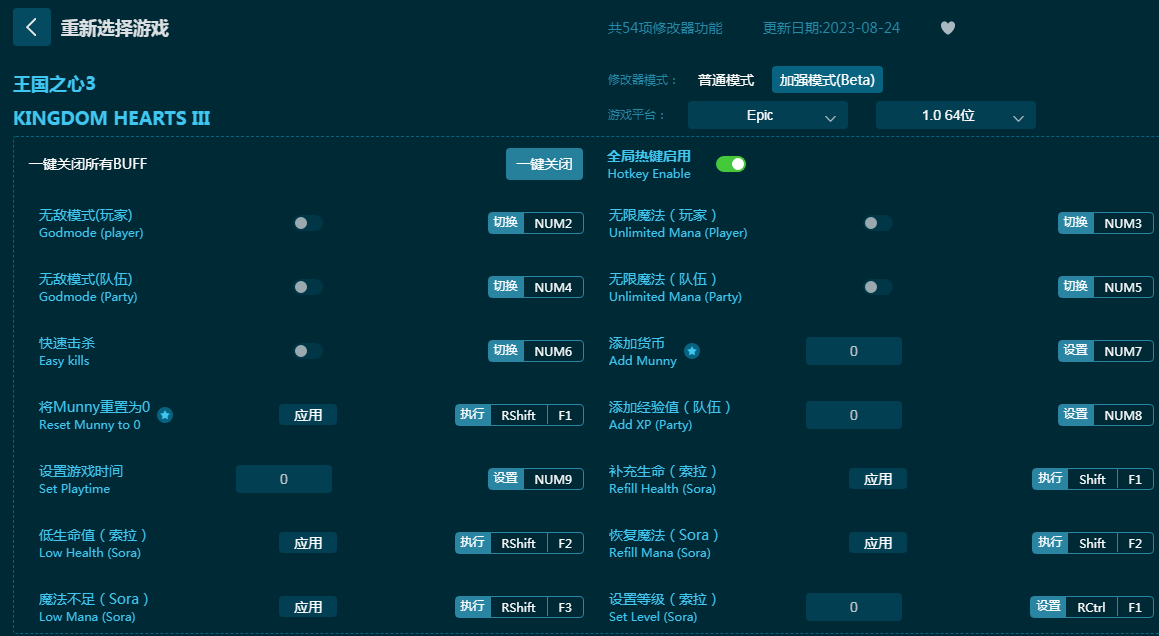Click the Set Level (Sora) value field
The width and height of the screenshot is (1159, 636).
[x=854, y=607]
